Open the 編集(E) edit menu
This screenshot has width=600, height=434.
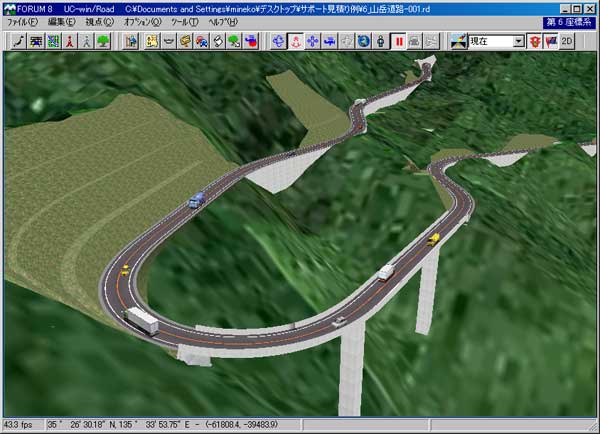[61, 21]
